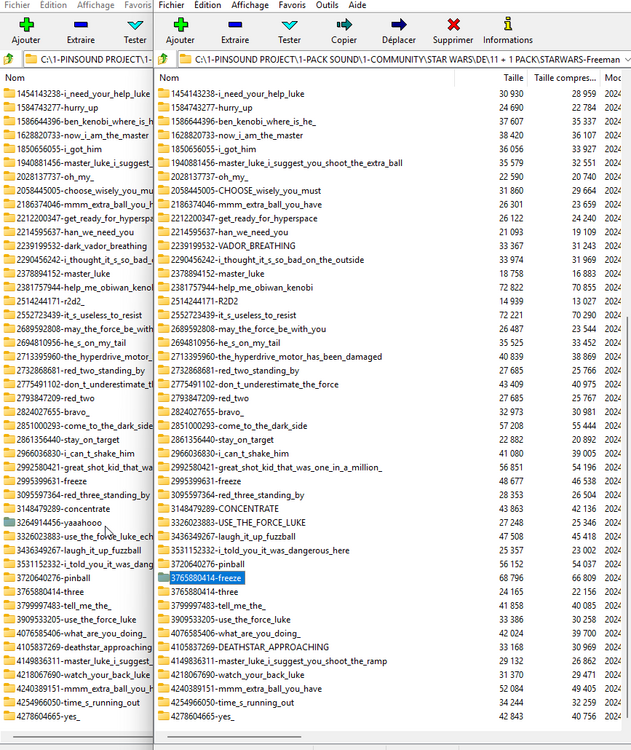Screen dimensions: 631x750
Task: Open Favoris menu in right window
Action: click(292, 5)
